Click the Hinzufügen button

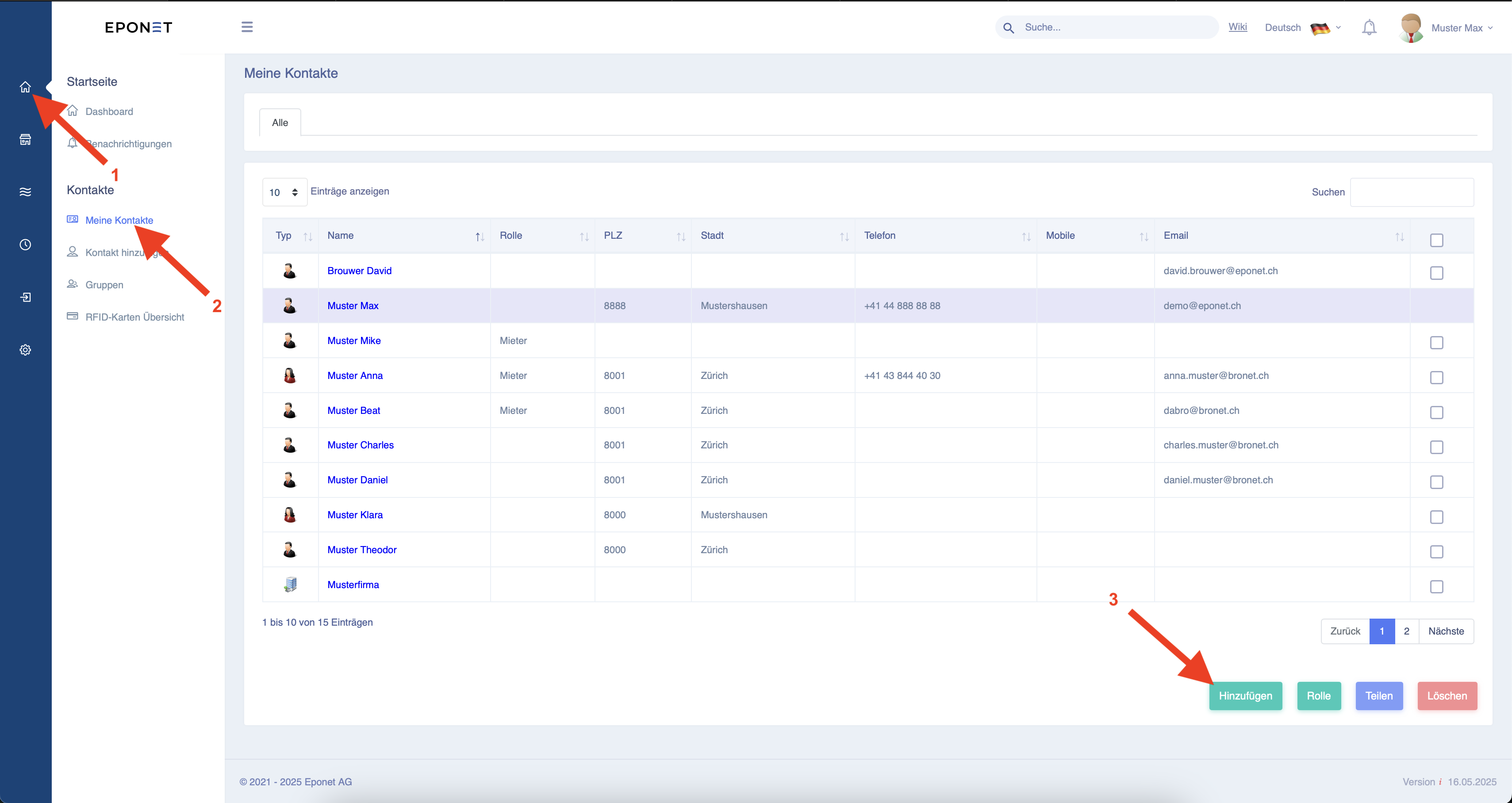pyautogui.click(x=1246, y=696)
